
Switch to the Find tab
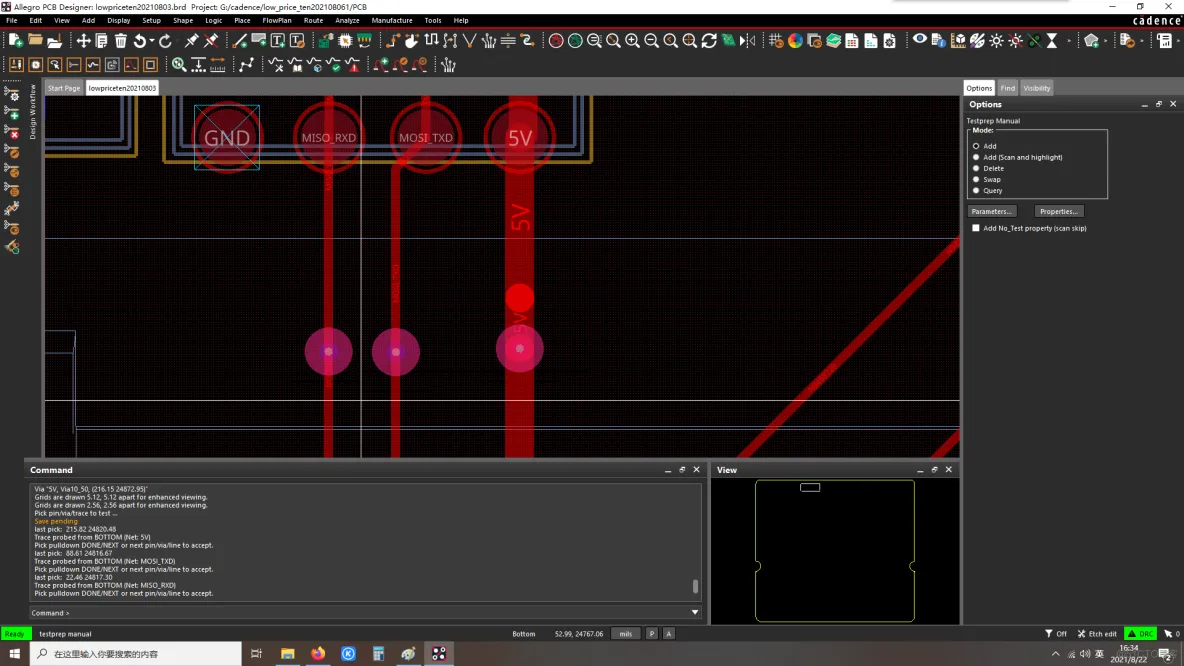[x=1007, y=88]
